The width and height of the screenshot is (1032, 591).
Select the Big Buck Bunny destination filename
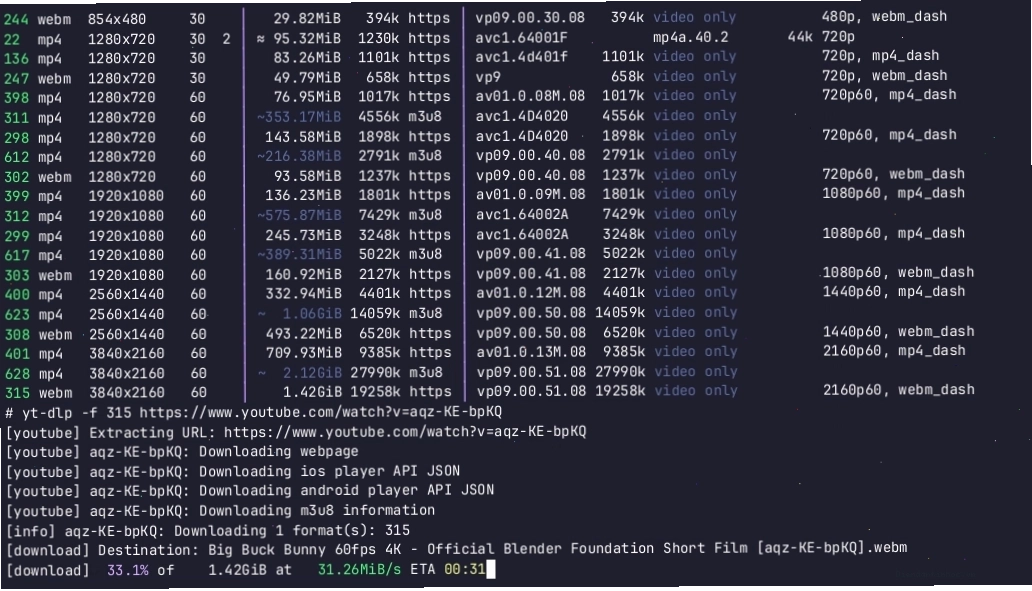click(x=557, y=549)
